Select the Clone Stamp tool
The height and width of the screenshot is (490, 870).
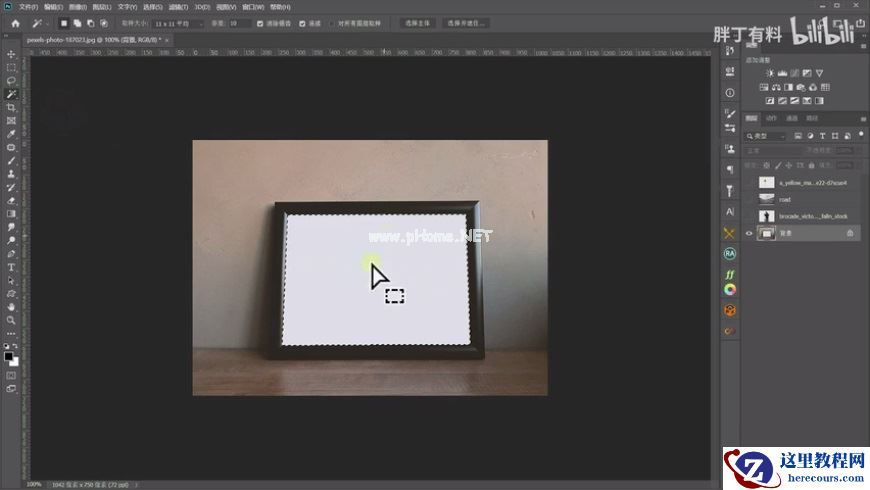click(x=11, y=174)
